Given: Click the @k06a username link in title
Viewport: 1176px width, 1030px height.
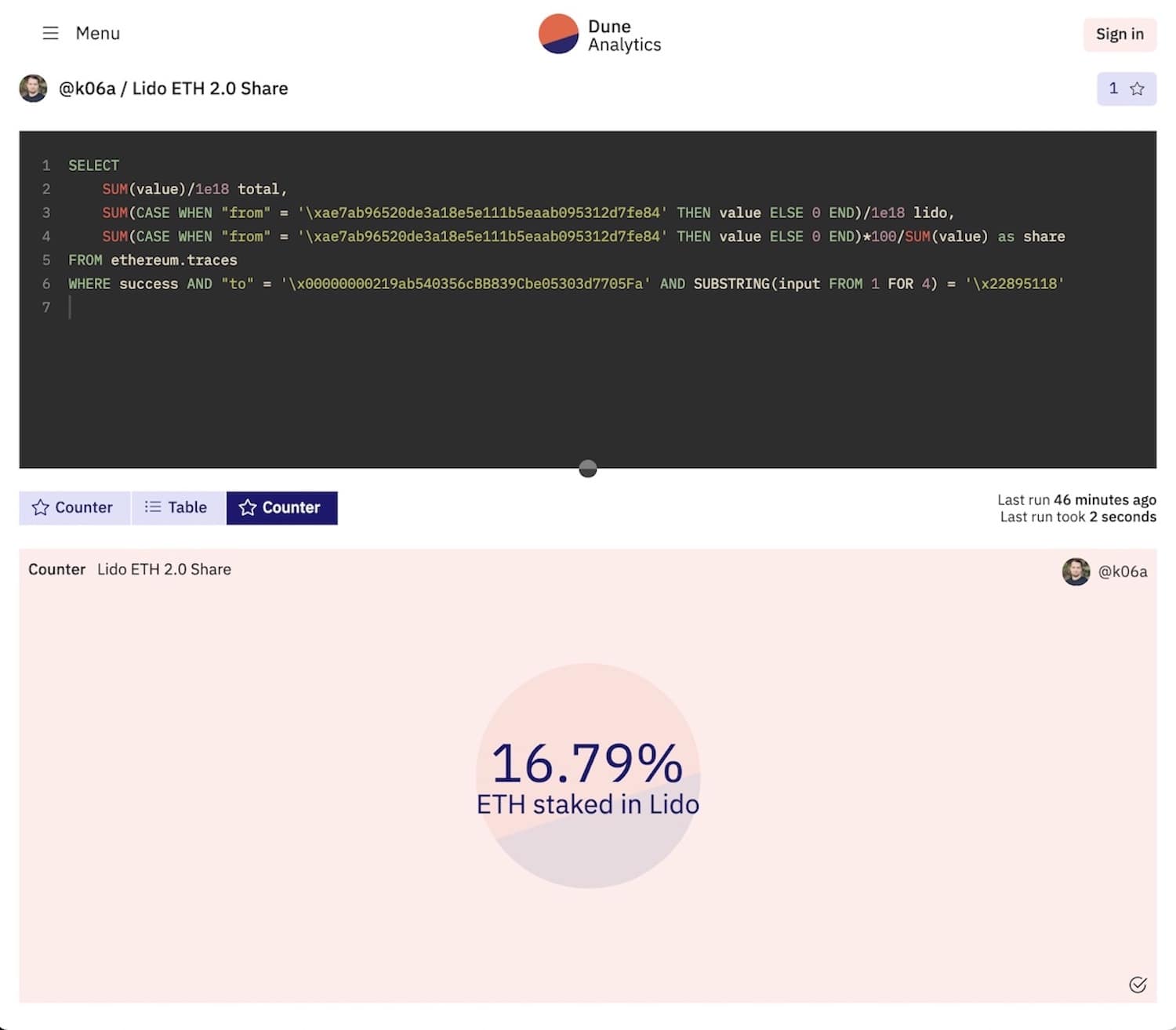Looking at the screenshot, I should point(87,89).
